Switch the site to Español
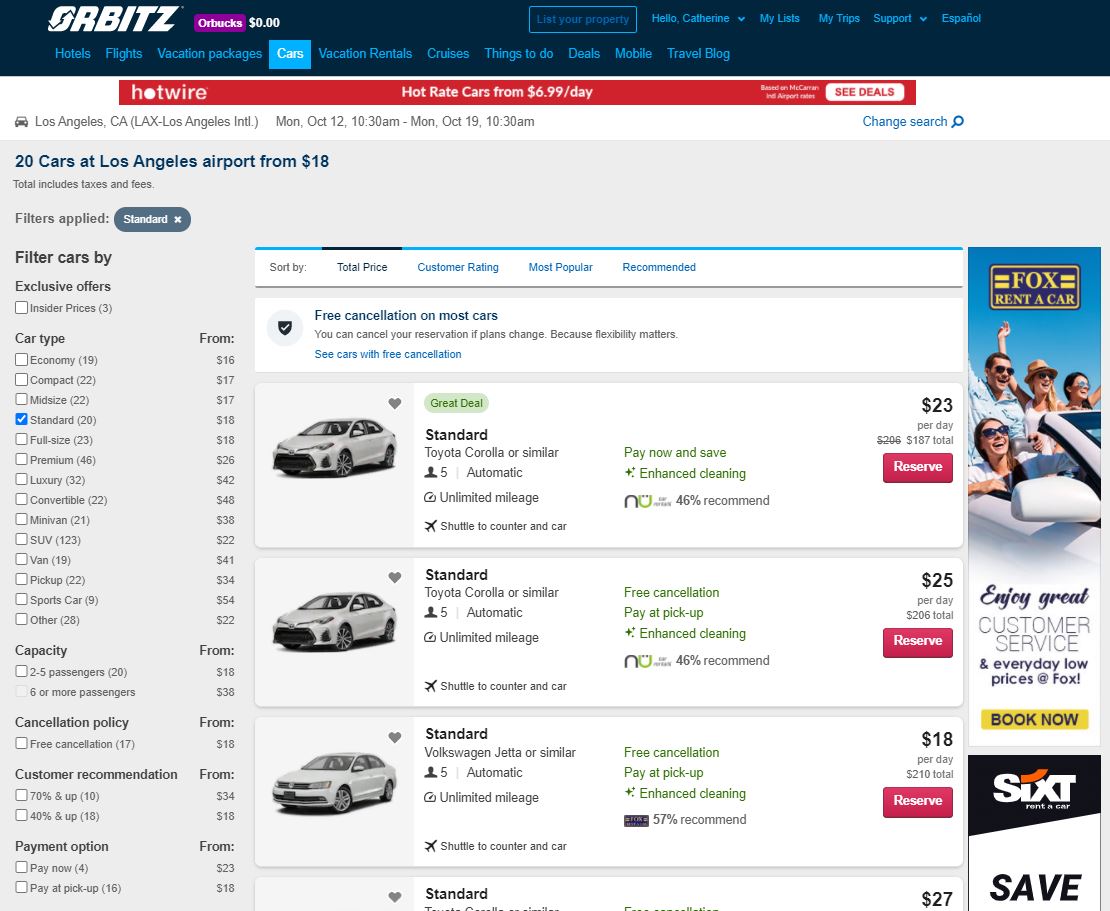Image resolution: width=1110 pixels, height=911 pixels. (x=961, y=18)
